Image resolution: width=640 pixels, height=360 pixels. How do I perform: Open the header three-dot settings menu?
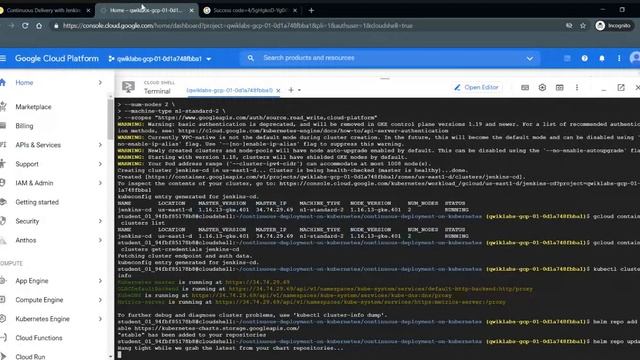coord(619,58)
